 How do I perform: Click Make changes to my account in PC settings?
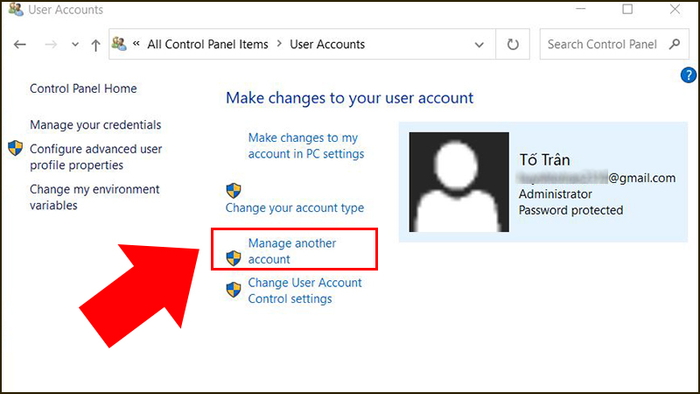[306, 145]
